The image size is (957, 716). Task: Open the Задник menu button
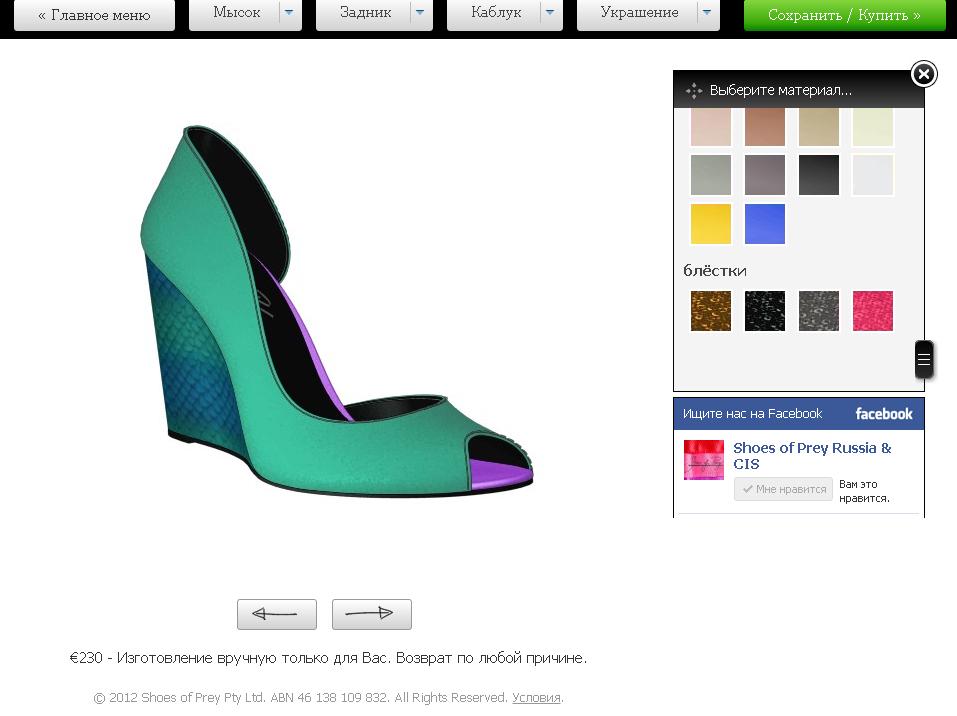click(x=364, y=13)
